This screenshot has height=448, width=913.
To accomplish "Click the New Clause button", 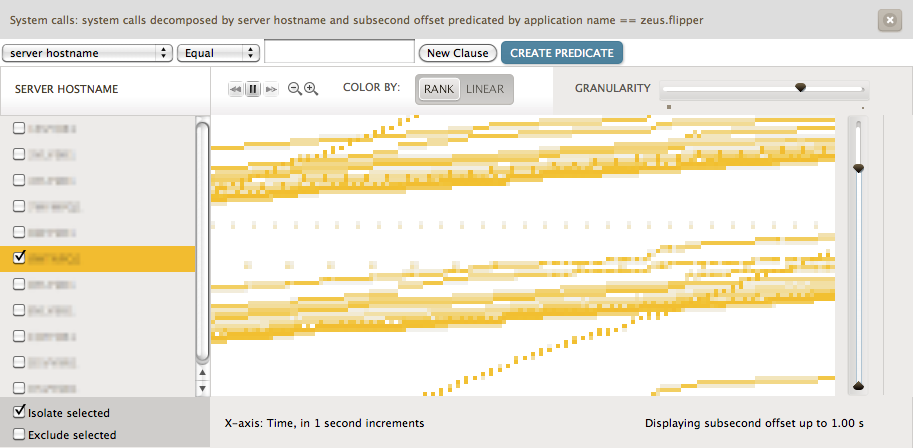I will pyautogui.click(x=457, y=53).
